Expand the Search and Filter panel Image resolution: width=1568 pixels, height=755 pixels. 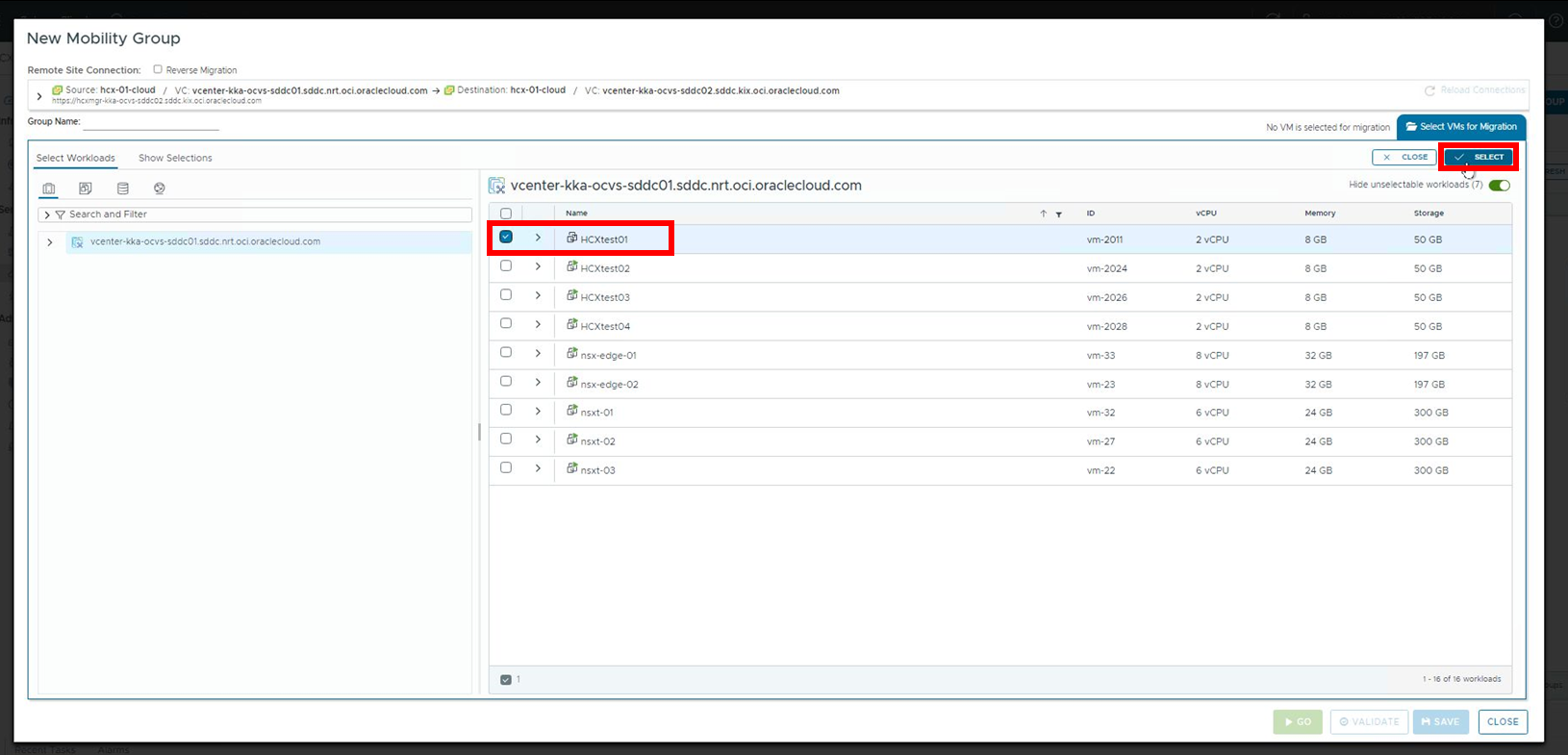47,214
